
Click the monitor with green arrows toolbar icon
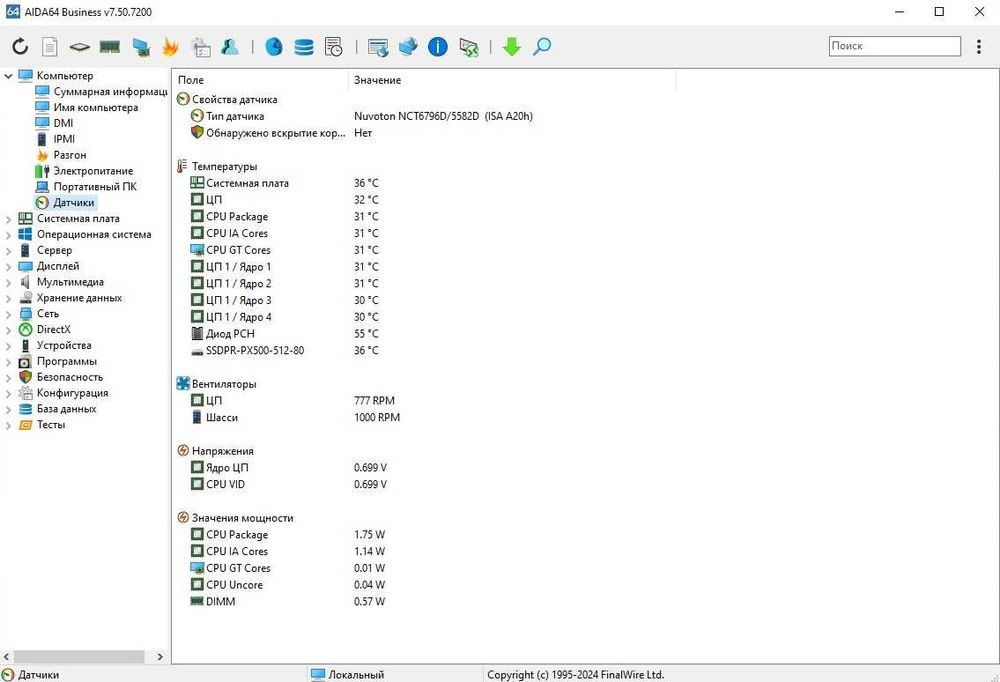pos(469,47)
